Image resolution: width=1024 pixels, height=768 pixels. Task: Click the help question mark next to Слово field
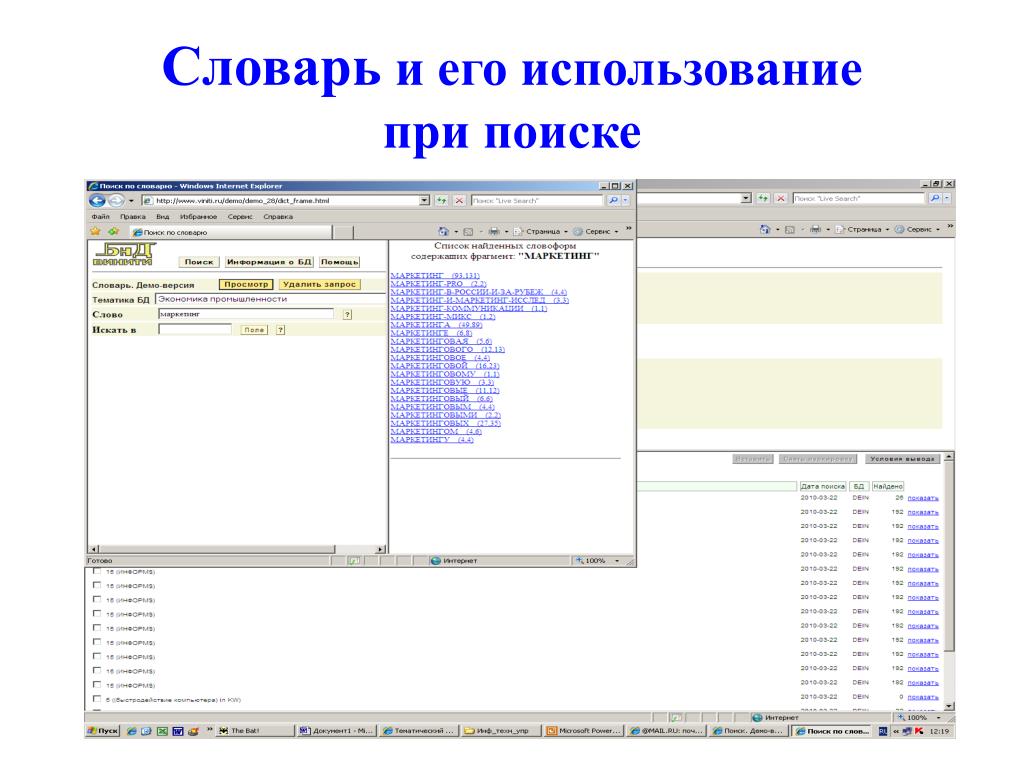[347, 314]
